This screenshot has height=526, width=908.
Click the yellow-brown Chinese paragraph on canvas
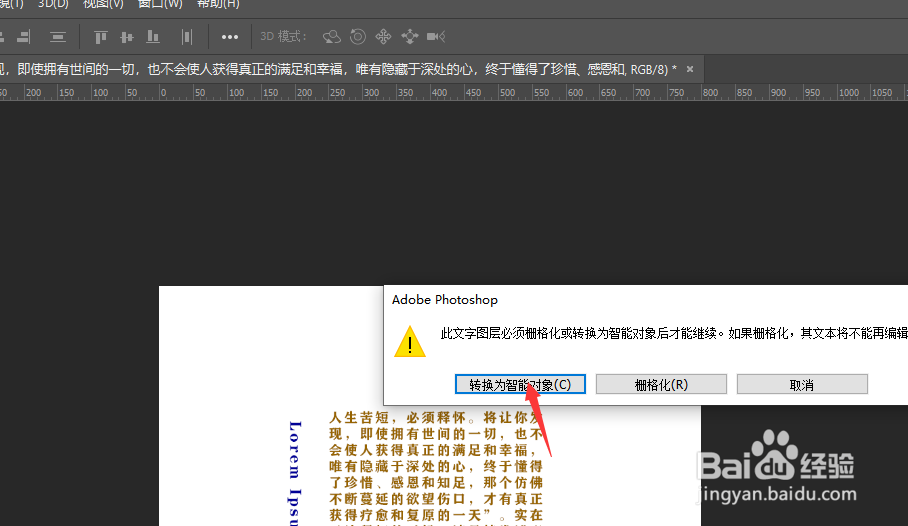coord(435,467)
